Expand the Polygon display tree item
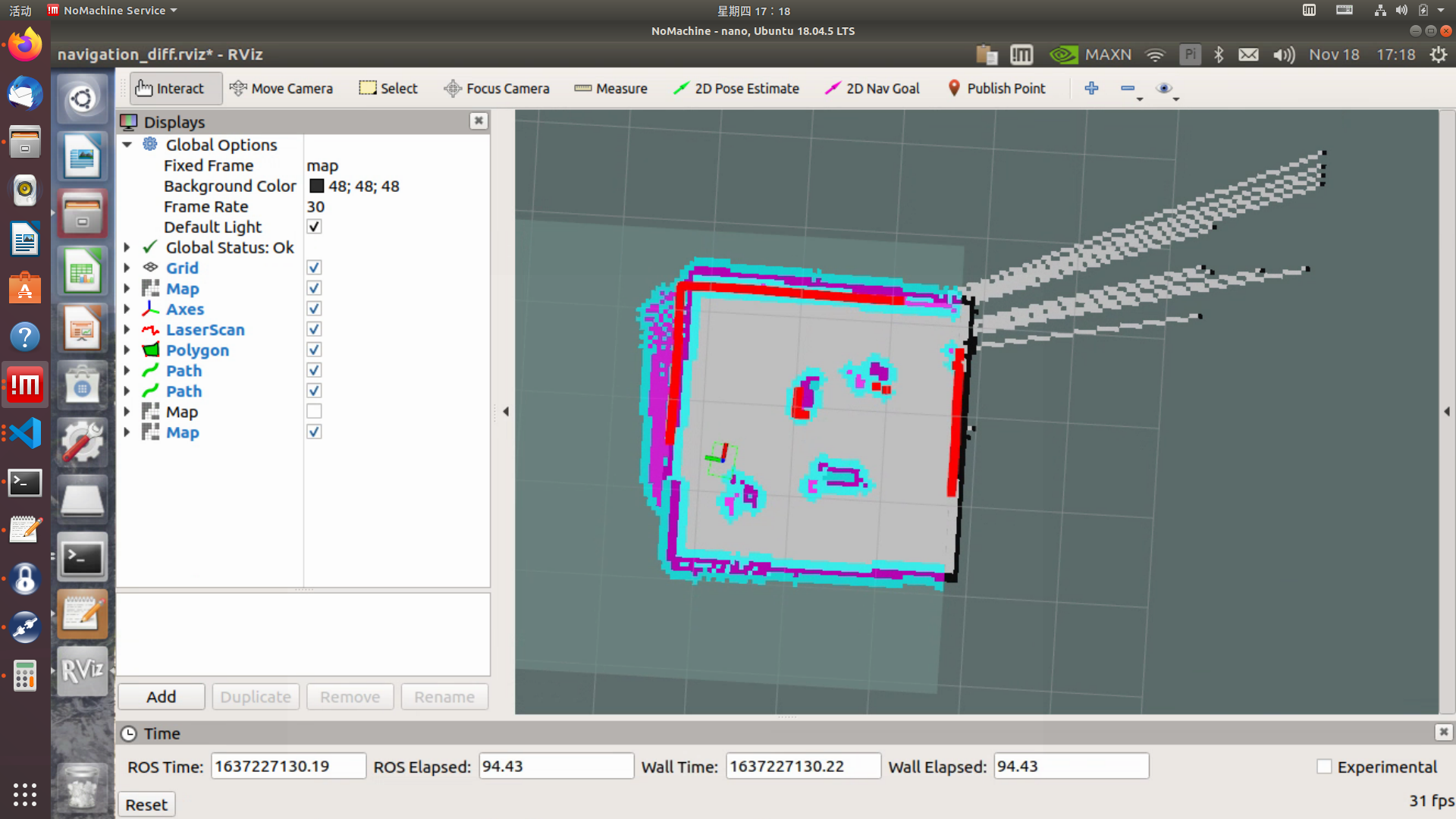This screenshot has width=1456, height=819. point(127,350)
